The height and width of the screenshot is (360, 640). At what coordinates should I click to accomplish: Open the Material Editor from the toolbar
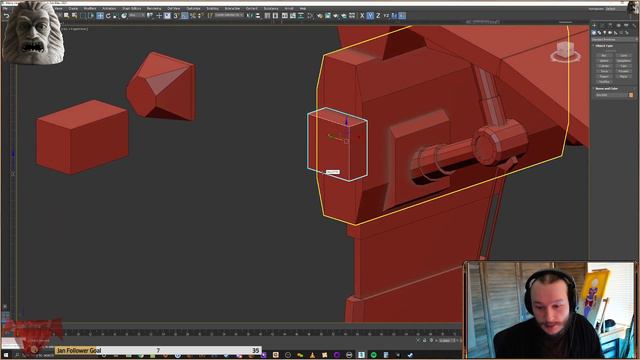[311, 16]
